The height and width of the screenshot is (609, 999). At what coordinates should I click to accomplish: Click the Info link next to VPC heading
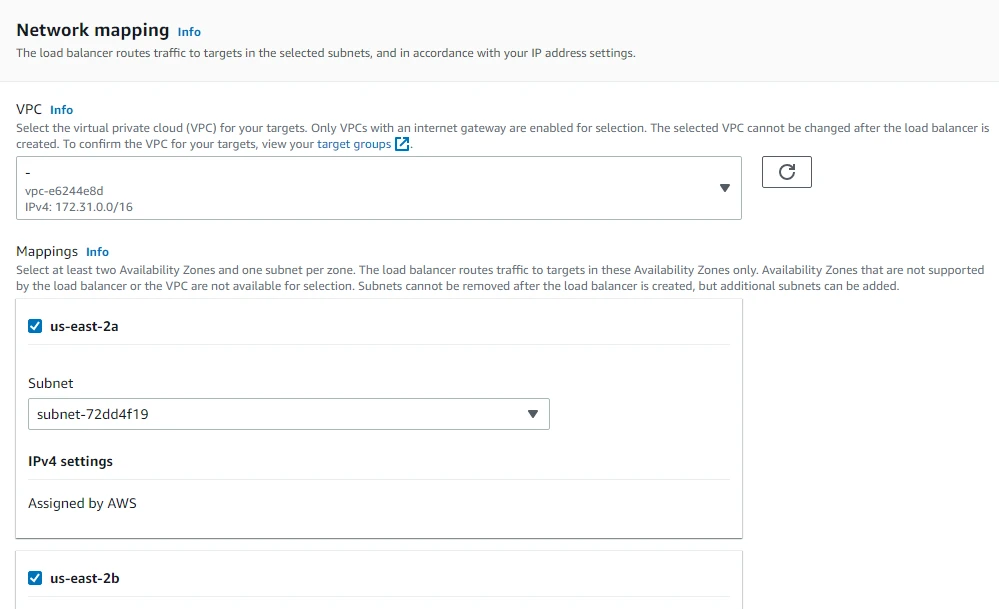(x=61, y=110)
